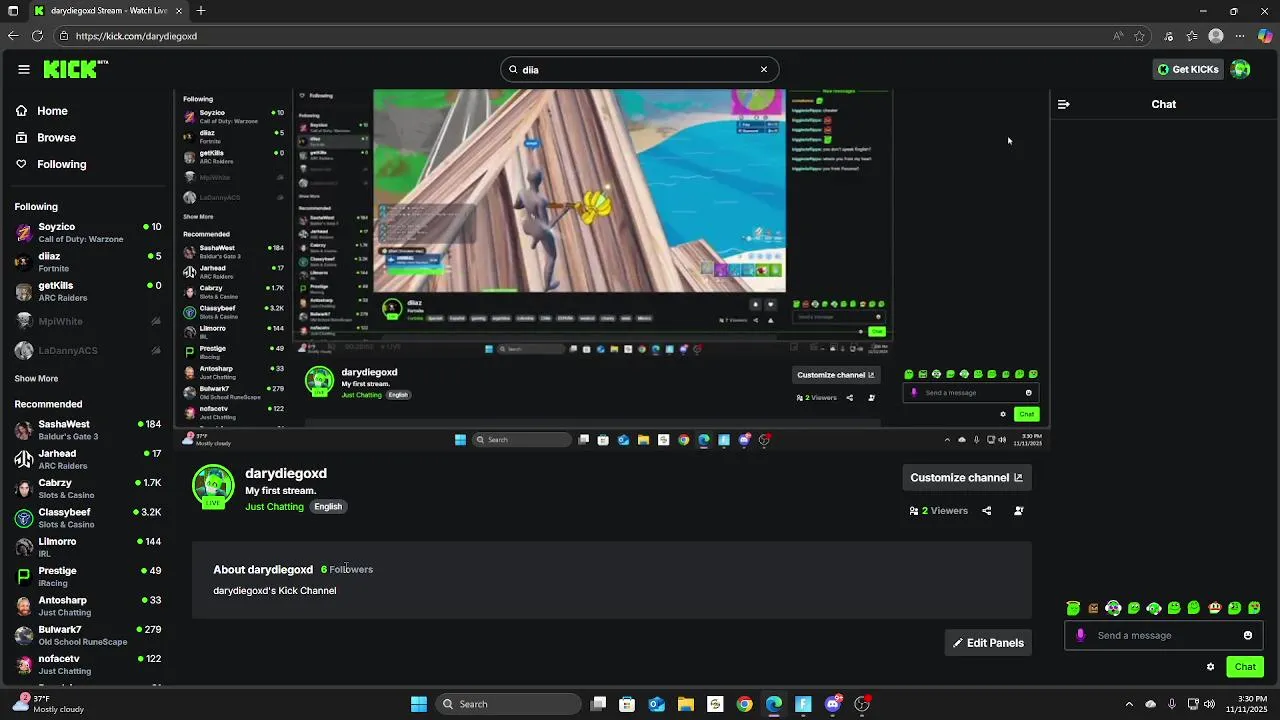Open Discord from the taskbar
The height and width of the screenshot is (720, 1280).
click(833, 704)
